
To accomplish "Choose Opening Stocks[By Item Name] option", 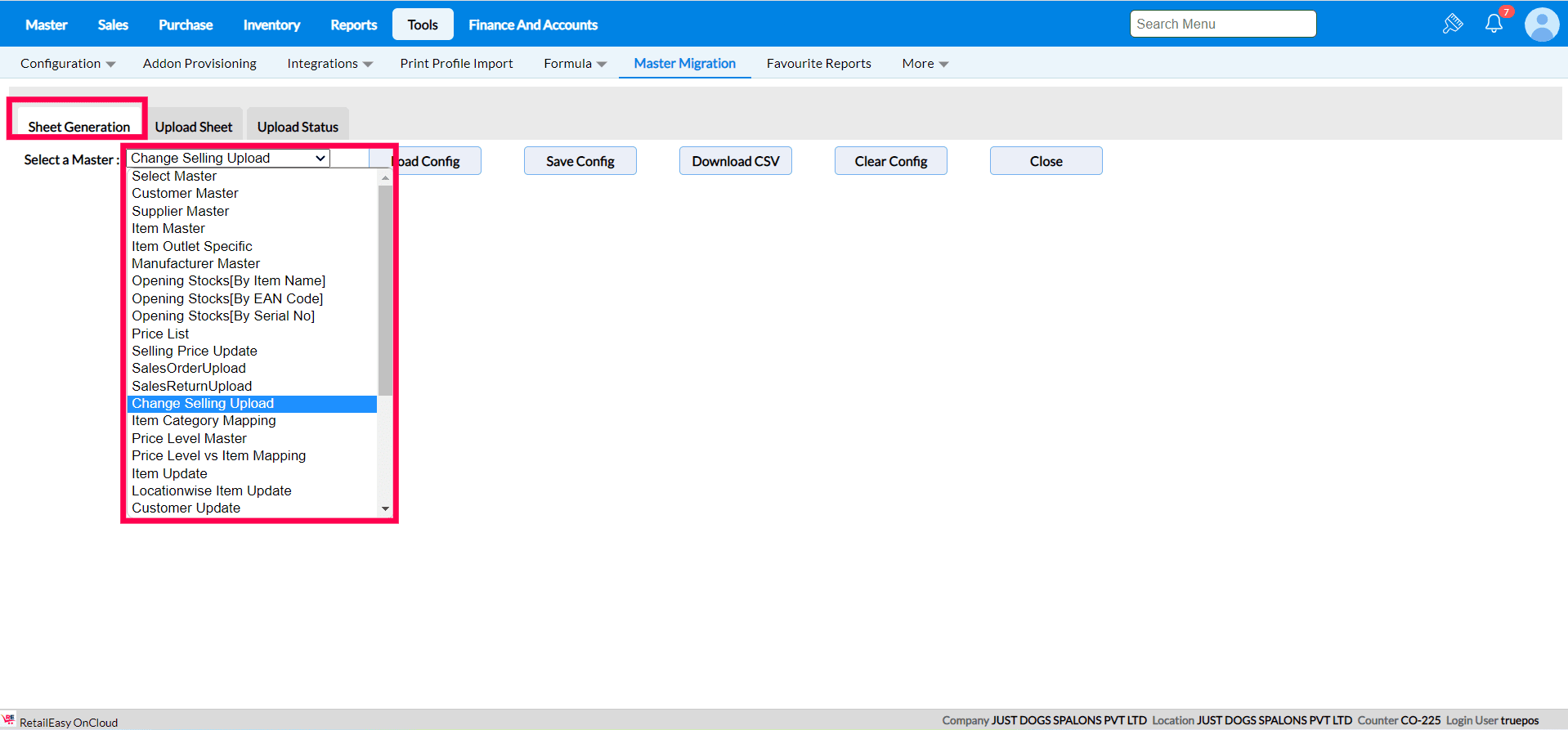I will (252, 281).
